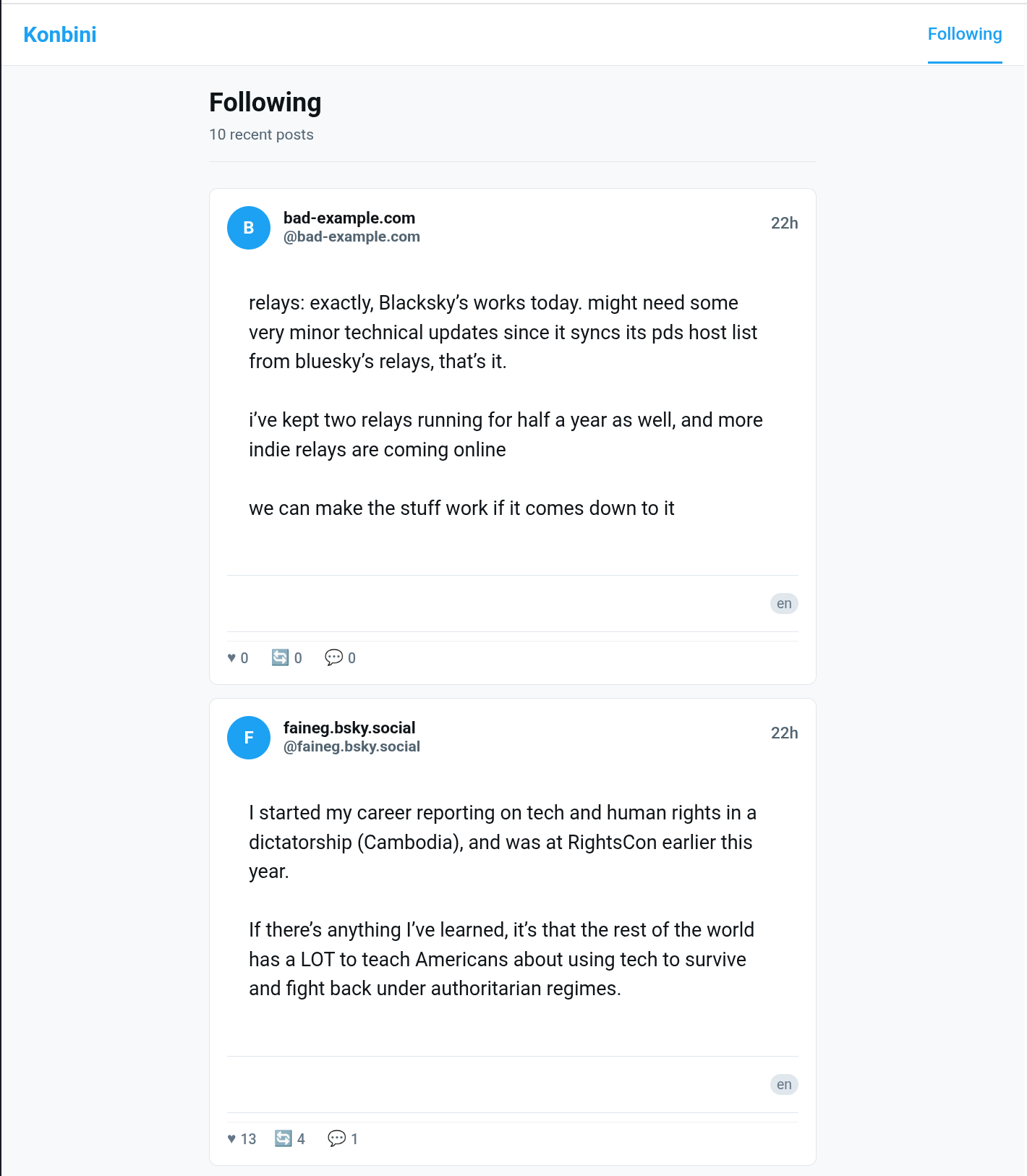This screenshot has height=1176, width=1027.
Task: Click the 22h timestamp on faineg post
Action: pos(784,733)
